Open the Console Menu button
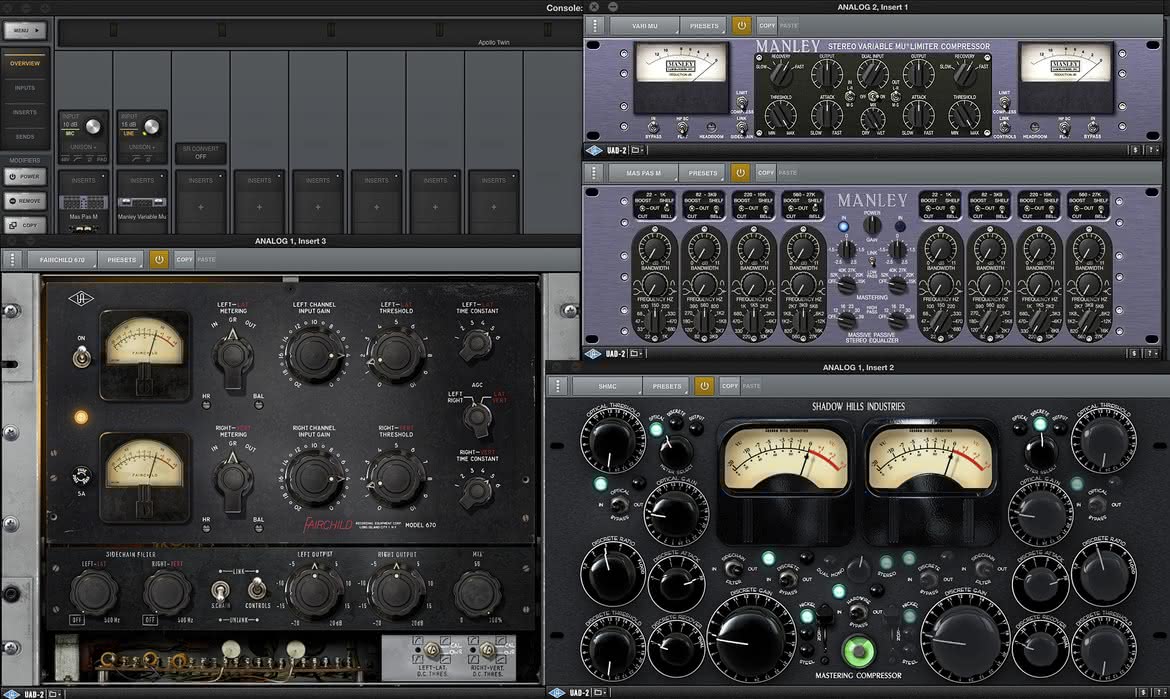Screen dimensions: 1170x699 pos(25,31)
